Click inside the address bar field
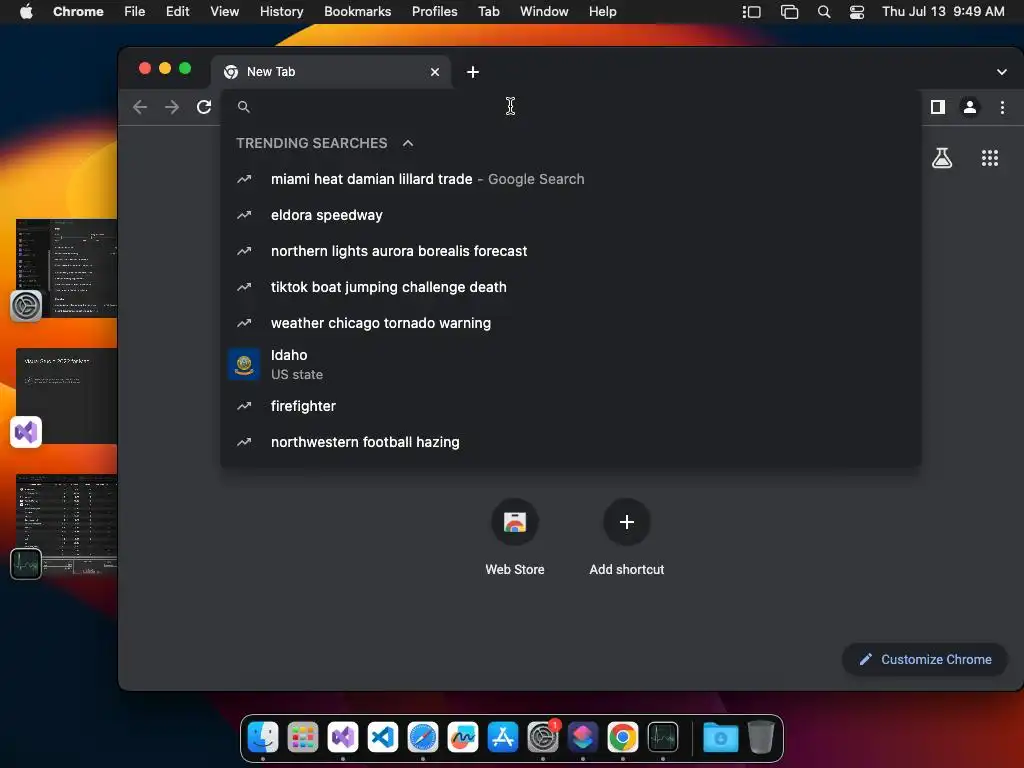Screen dimensions: 1024x768 pos(571,107)
